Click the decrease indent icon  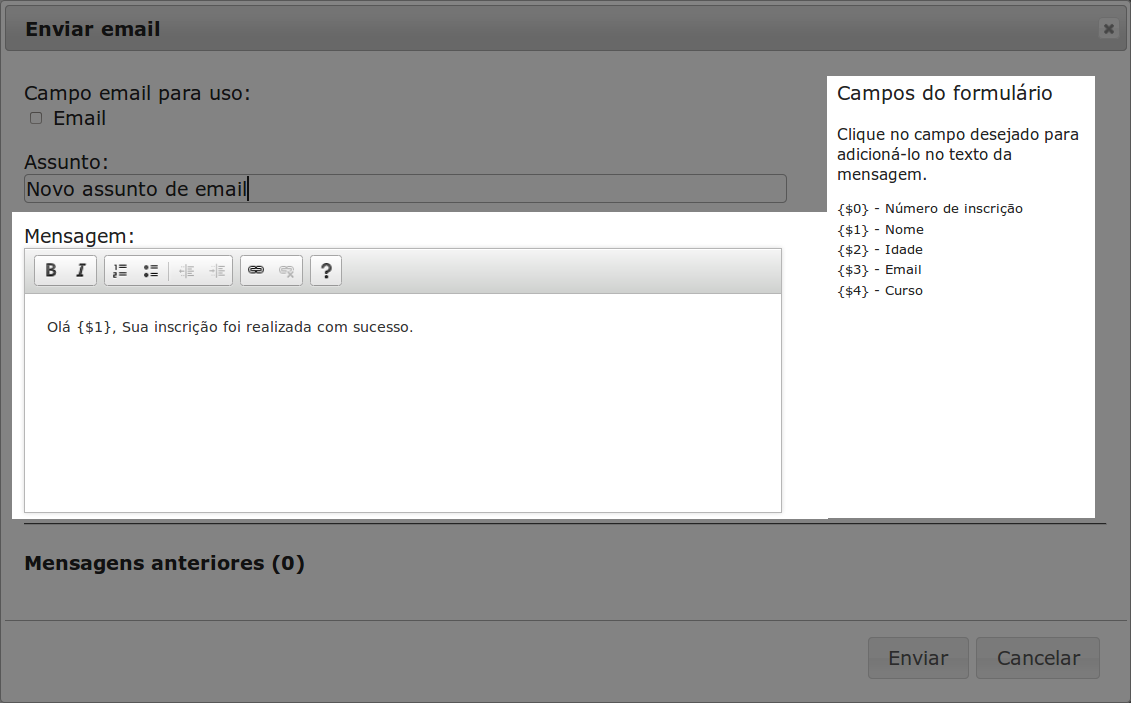click(186, 271)
